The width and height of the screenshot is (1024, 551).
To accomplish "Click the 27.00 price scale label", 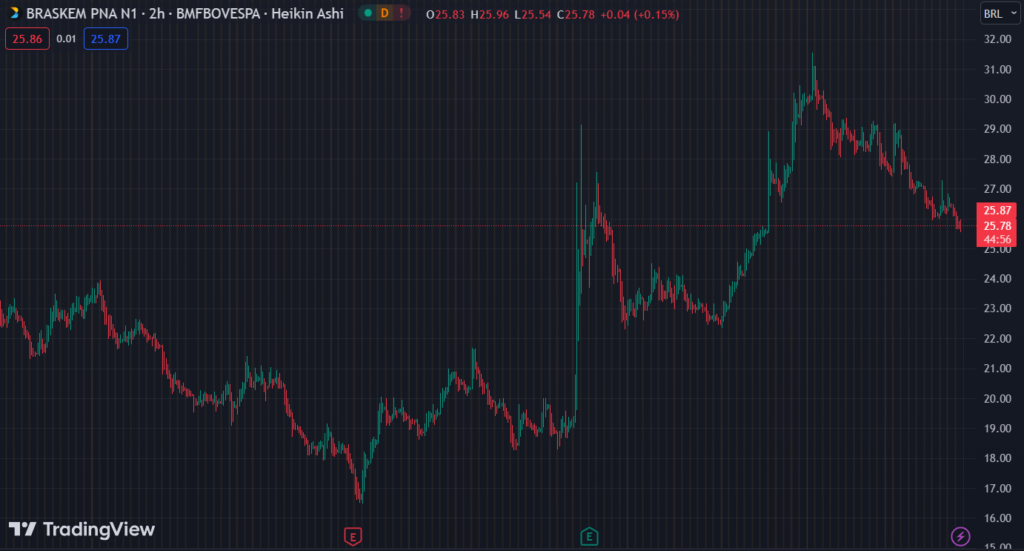I will pyautogui.click(x=997, y=189).
